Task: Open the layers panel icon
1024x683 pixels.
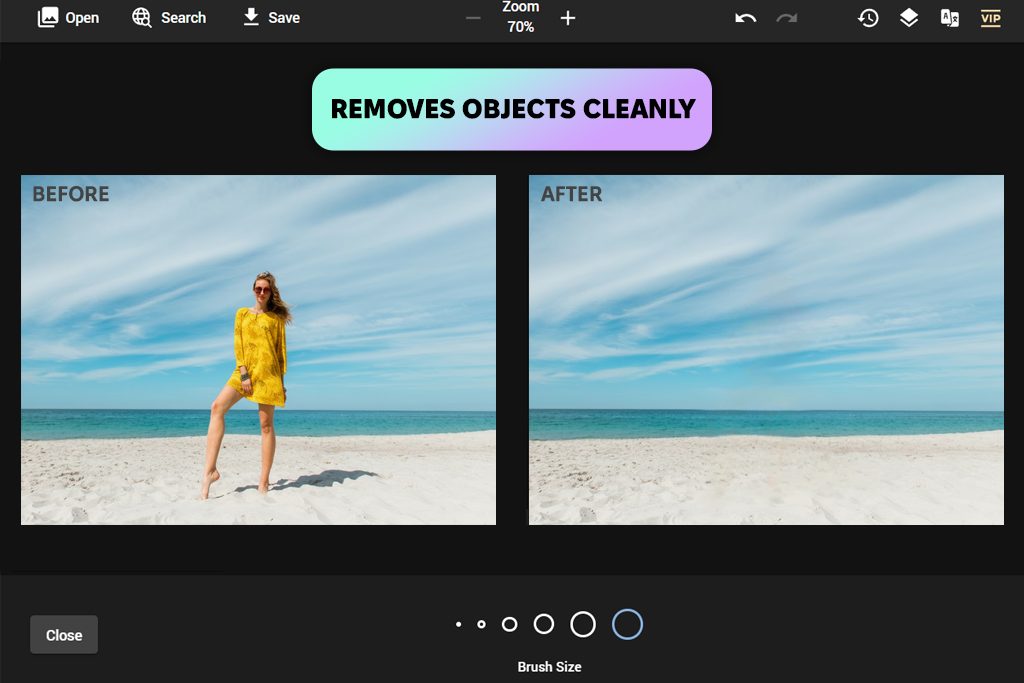Action: pyautogui.click(x=909, y=18)
